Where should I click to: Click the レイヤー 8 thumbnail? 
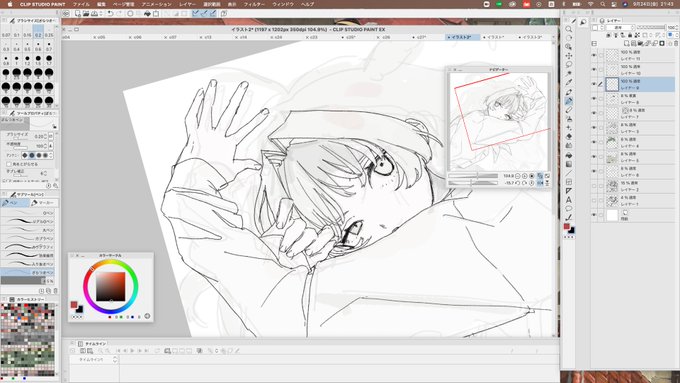612,99
